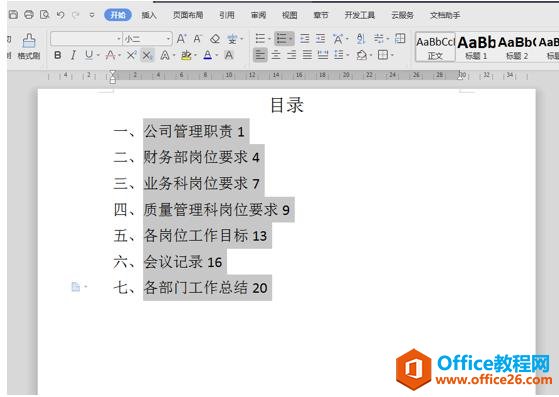Click the Format Painter (格式刷) icon
The image size is (559, 397).
(x=29, y=46)
